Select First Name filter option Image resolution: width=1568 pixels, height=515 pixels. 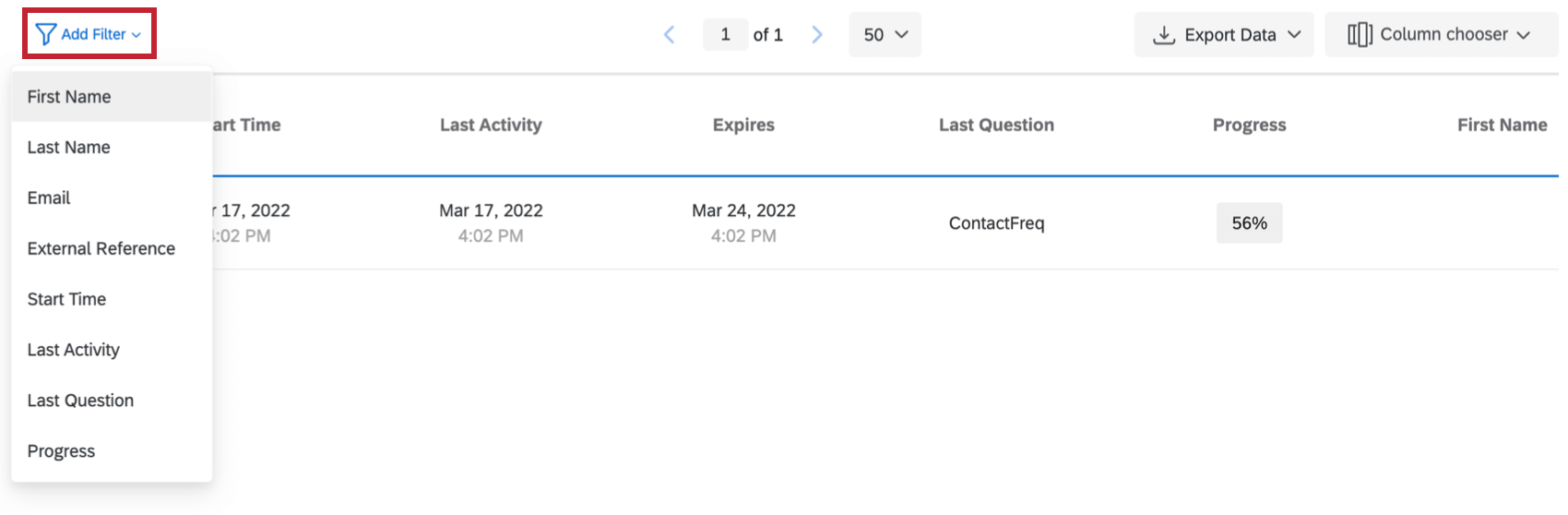click(x=69, y=97)
